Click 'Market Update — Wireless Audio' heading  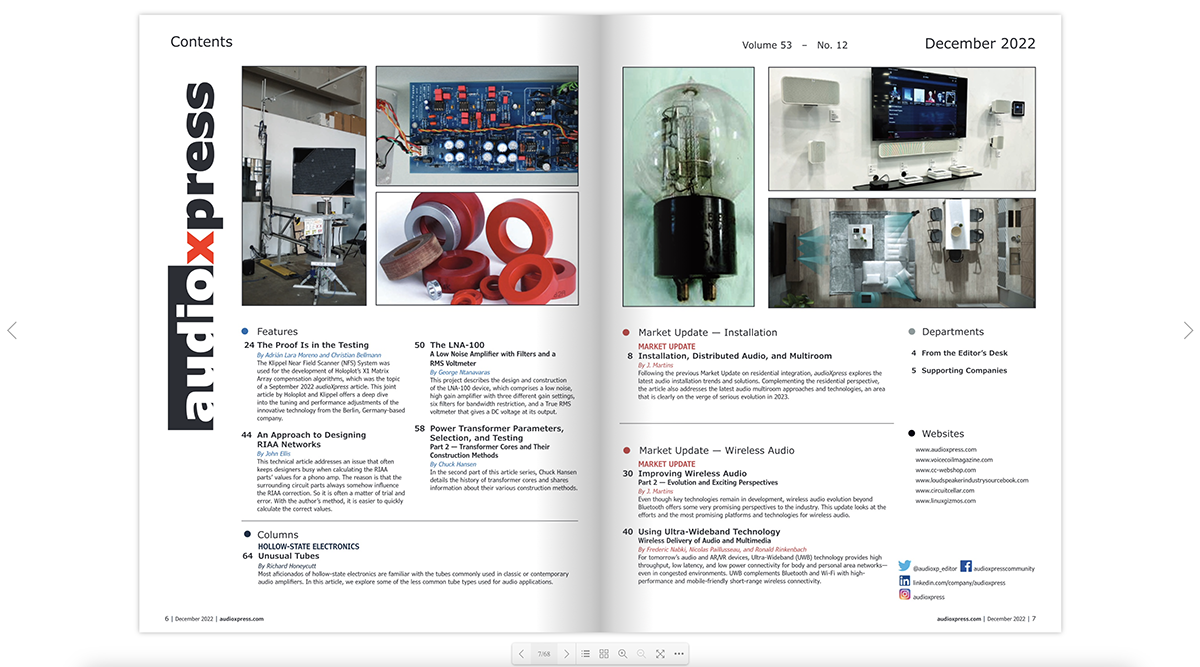click(x=716, y=451)
